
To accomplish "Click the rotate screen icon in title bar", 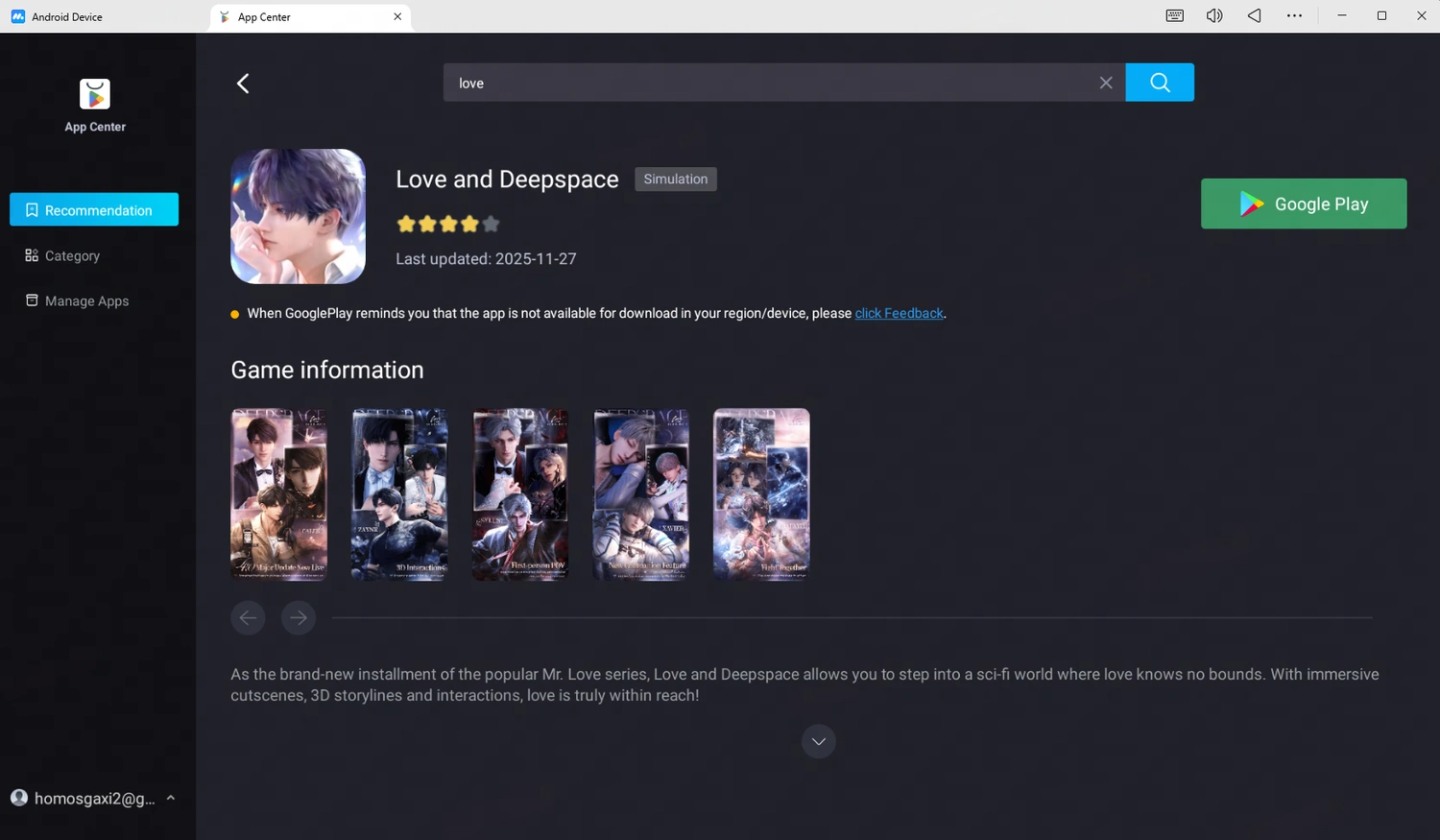I will (x=1254, y=15).
